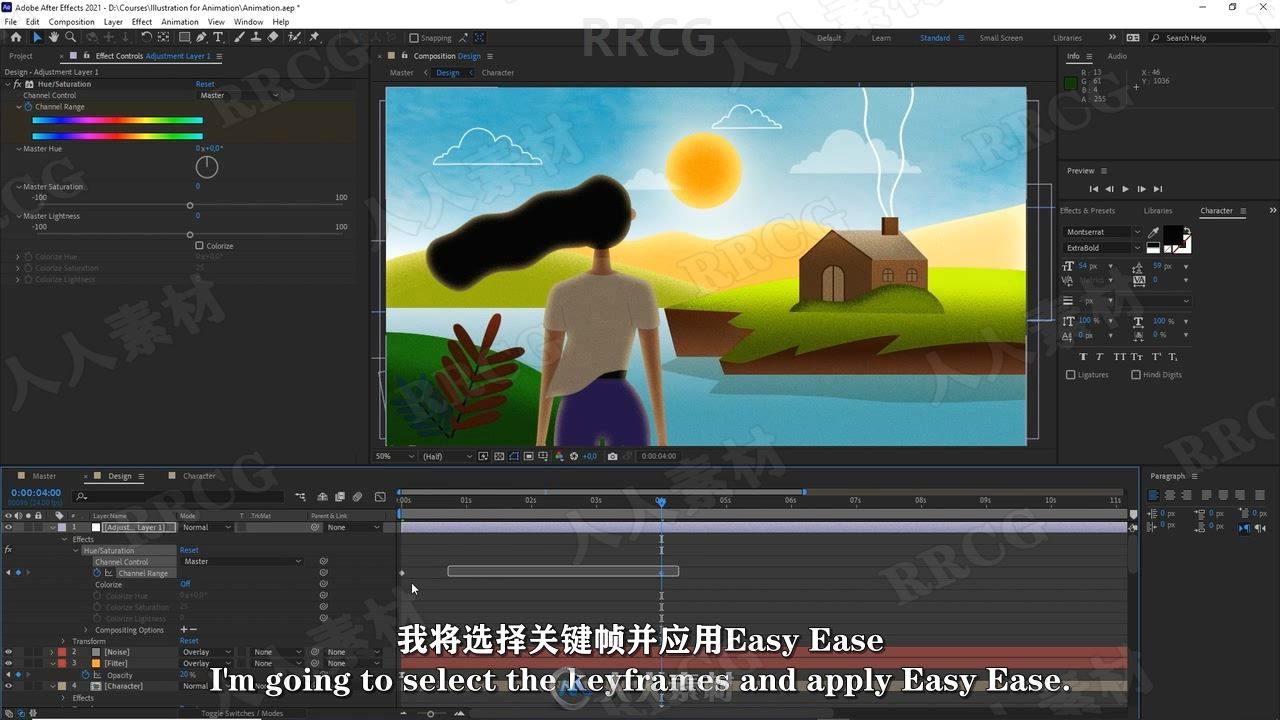Click the snapshot camera icon in viewer

point(612,456)
